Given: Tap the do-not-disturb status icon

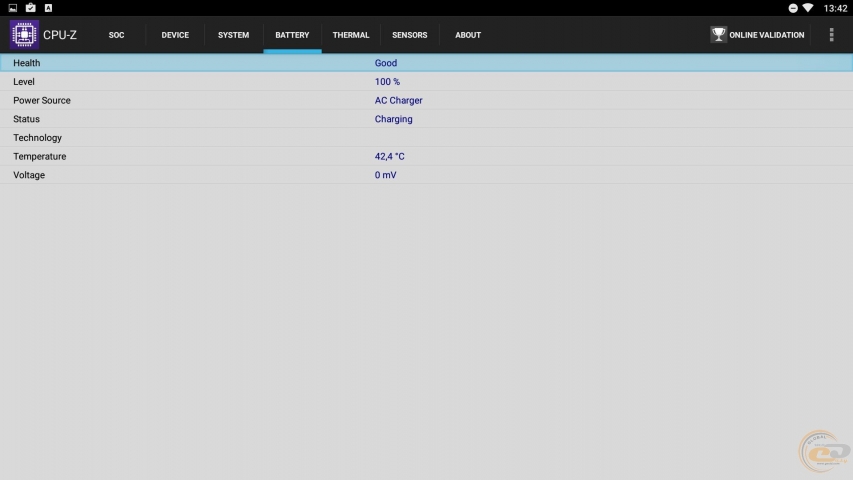Looking at the screenshot, I should tap(793, 8).
